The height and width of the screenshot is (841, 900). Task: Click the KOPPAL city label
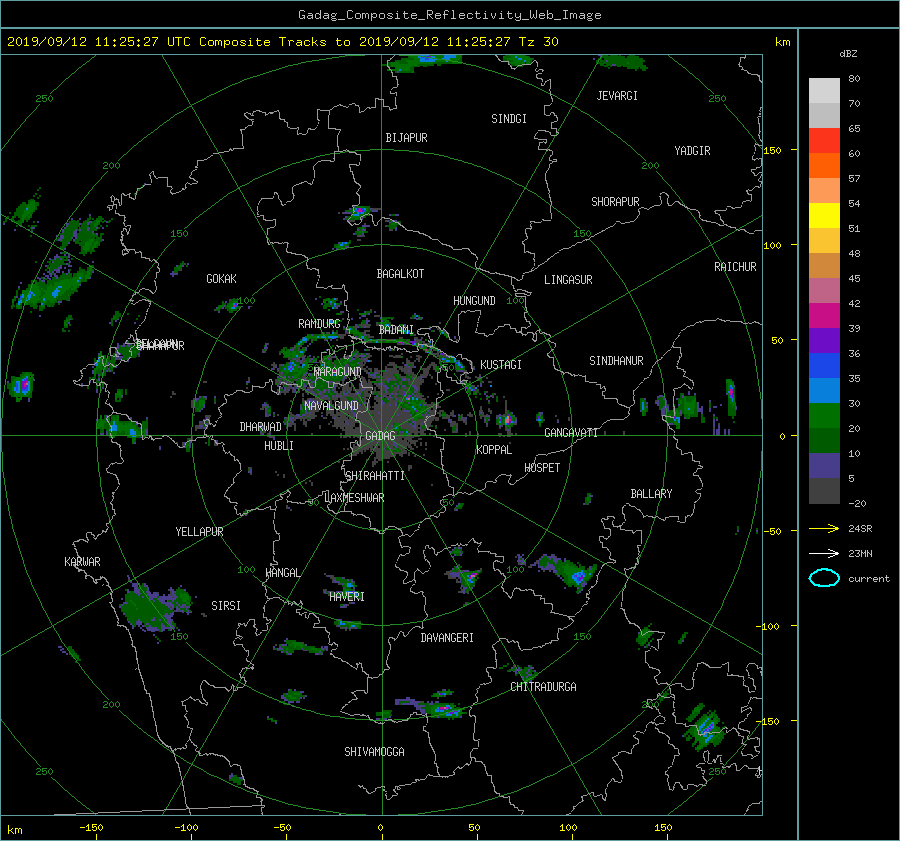(x=494, y=450)
